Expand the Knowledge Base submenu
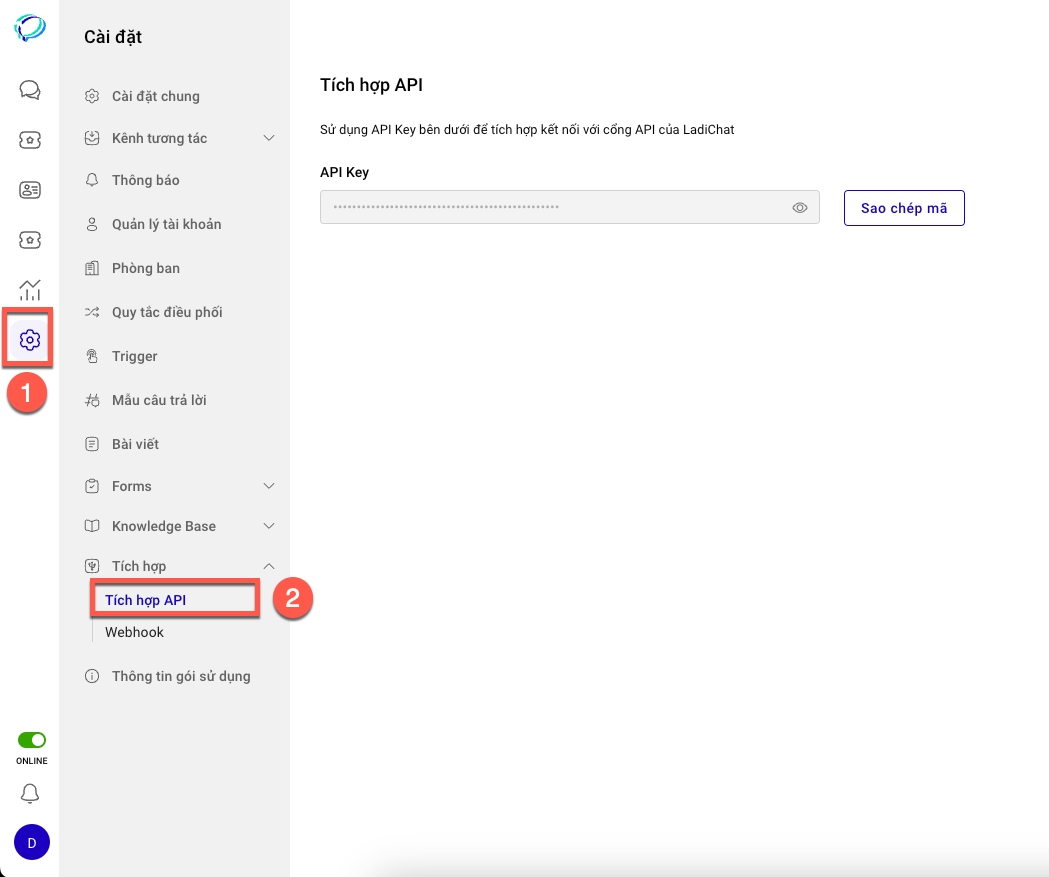1049x877 pixels. click(268, 526)
